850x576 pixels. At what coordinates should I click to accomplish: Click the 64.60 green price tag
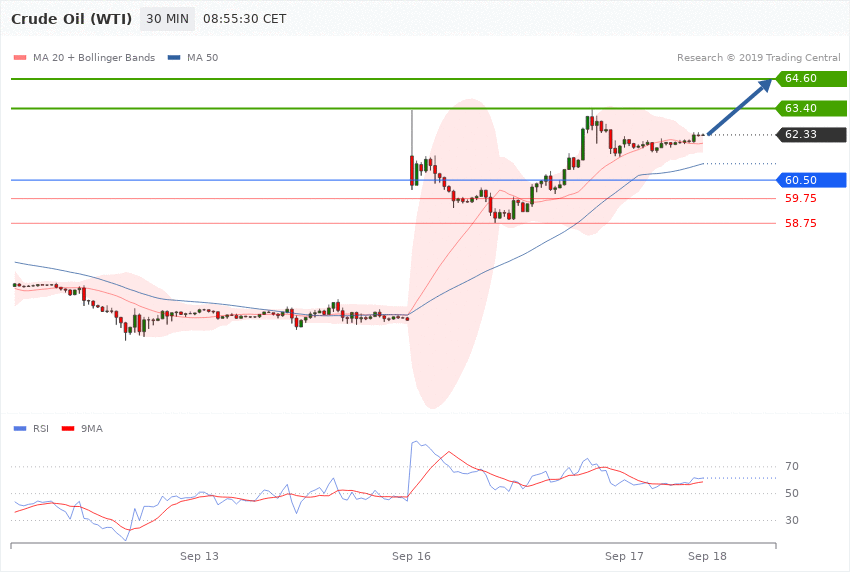[x=812, y=79]
